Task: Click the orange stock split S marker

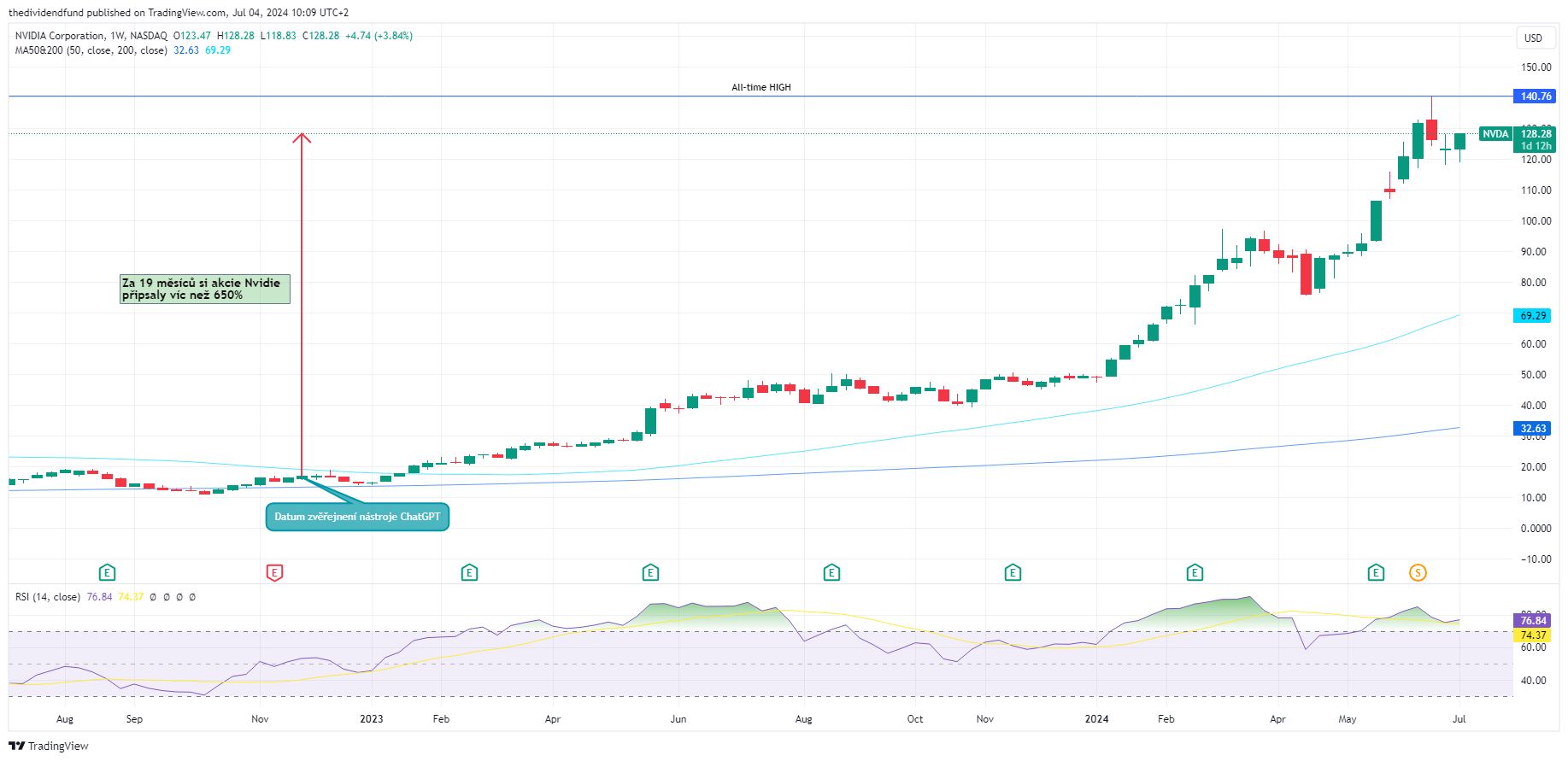Action: click(x=1418, y=572)
